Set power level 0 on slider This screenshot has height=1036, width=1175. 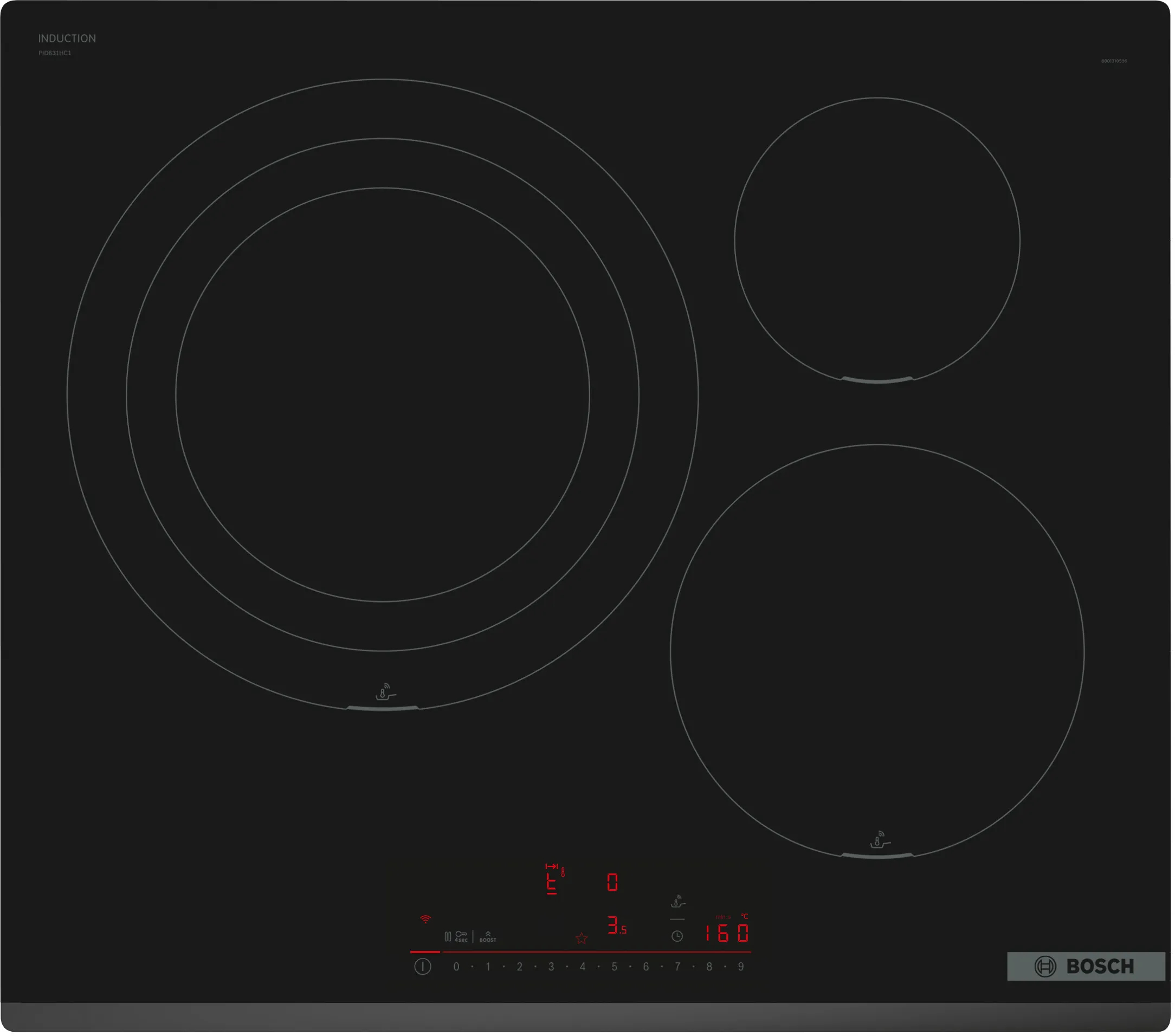click(456, 968)
